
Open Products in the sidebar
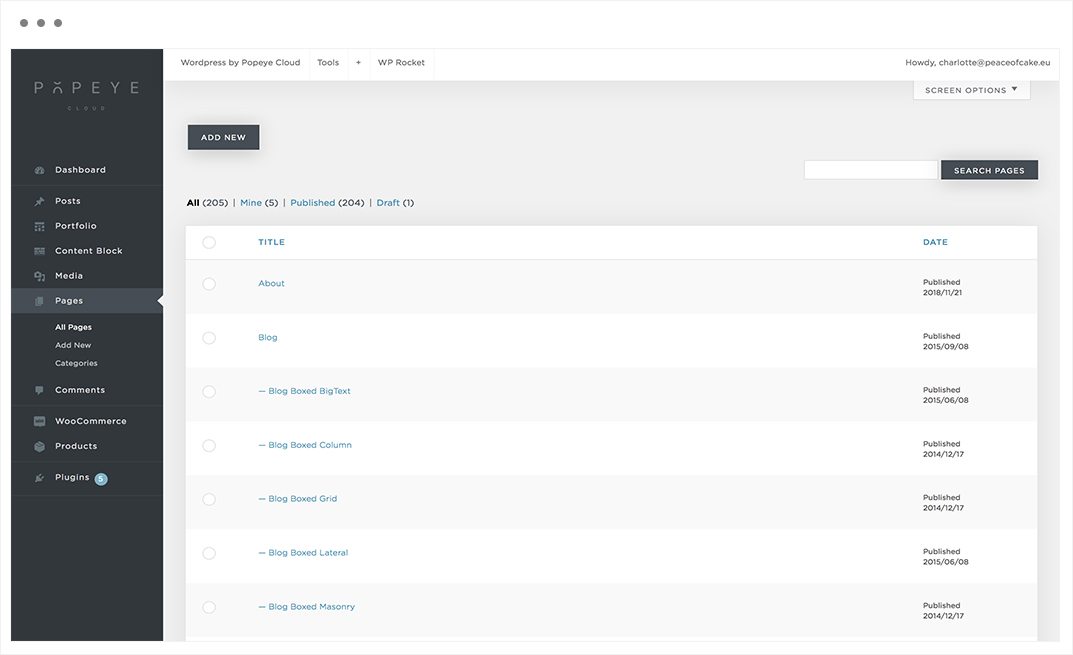click(76, 446)
